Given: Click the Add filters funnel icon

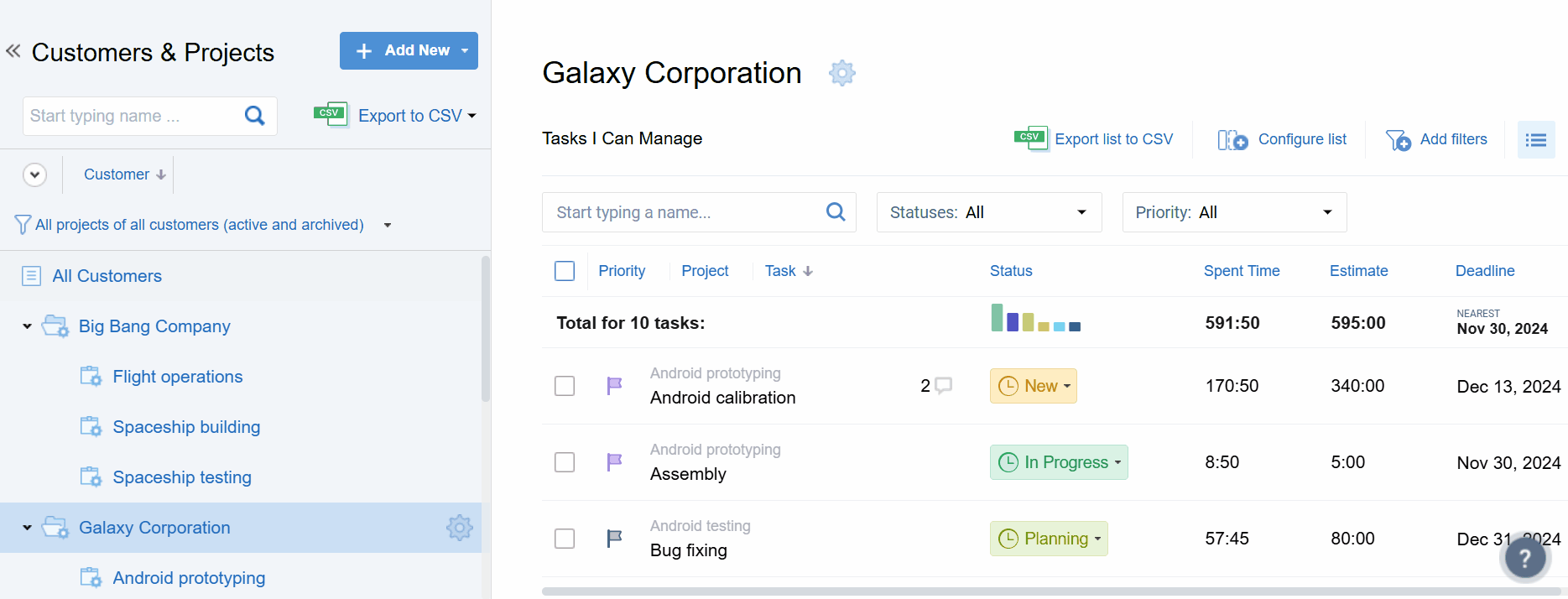Looking at the screenshot, I should [1398, 139].
